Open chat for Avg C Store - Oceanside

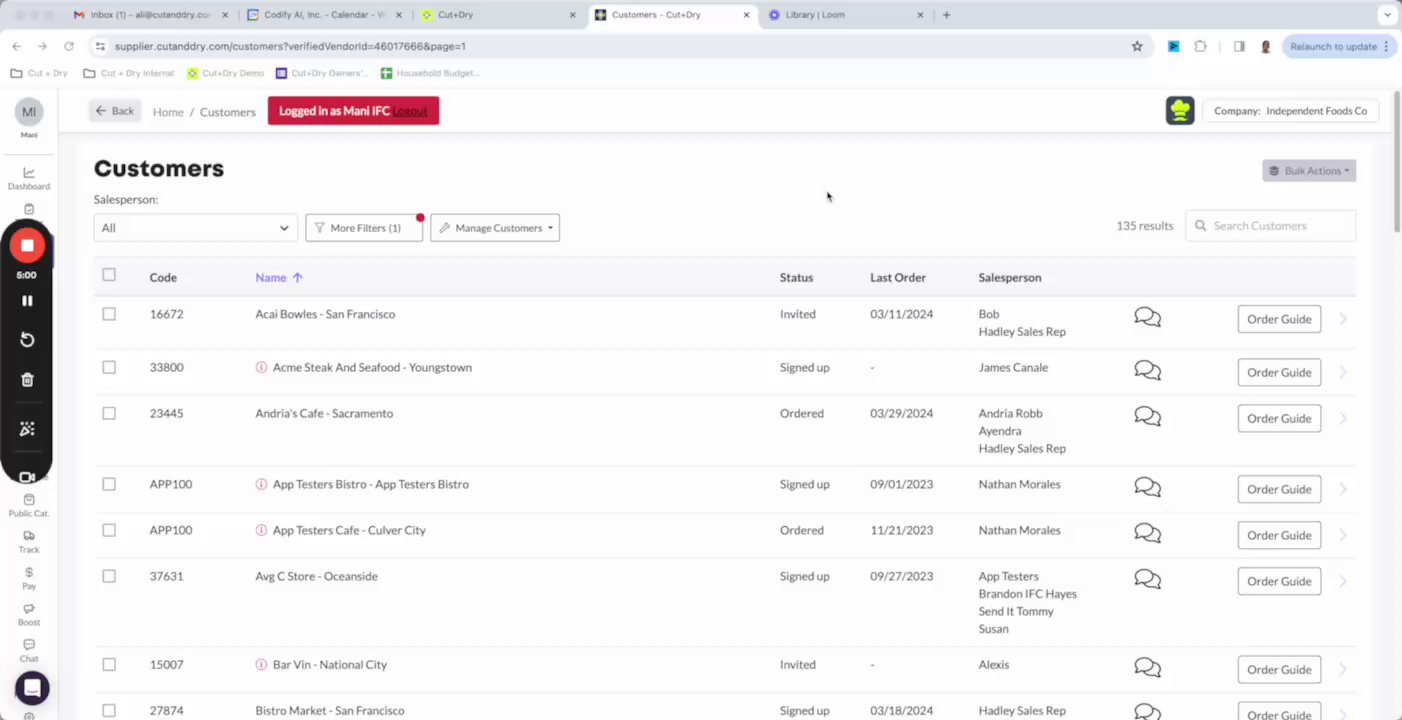(1148, 579)
